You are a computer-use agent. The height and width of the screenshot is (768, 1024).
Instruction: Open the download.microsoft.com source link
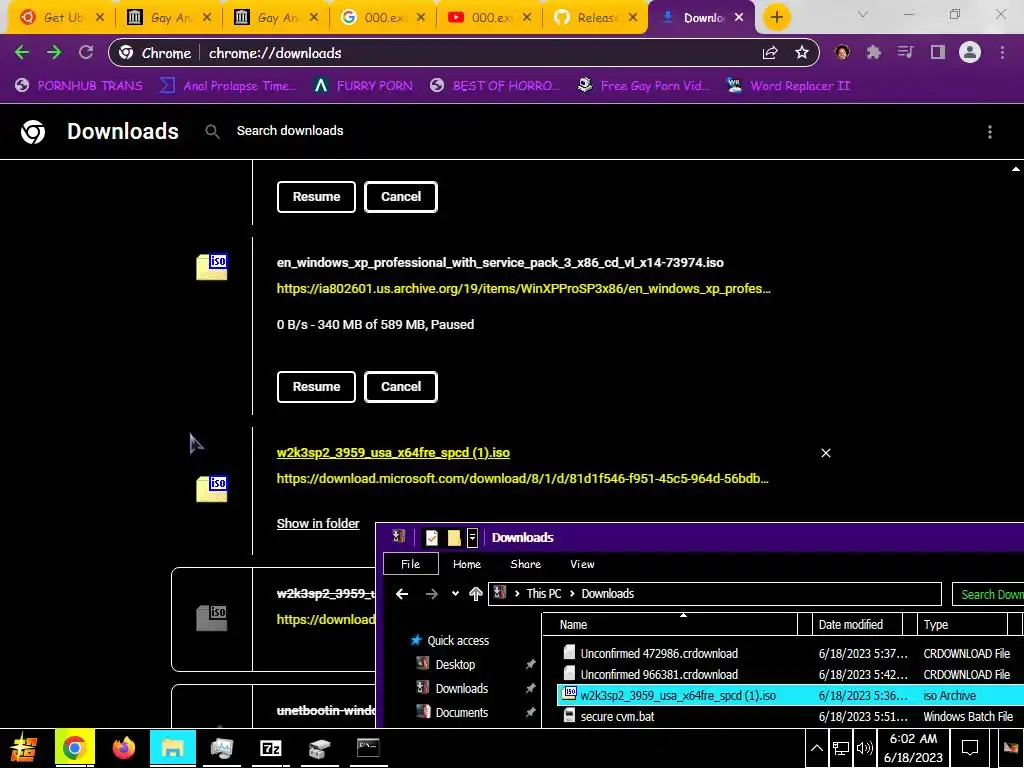(x=522, y=479)
